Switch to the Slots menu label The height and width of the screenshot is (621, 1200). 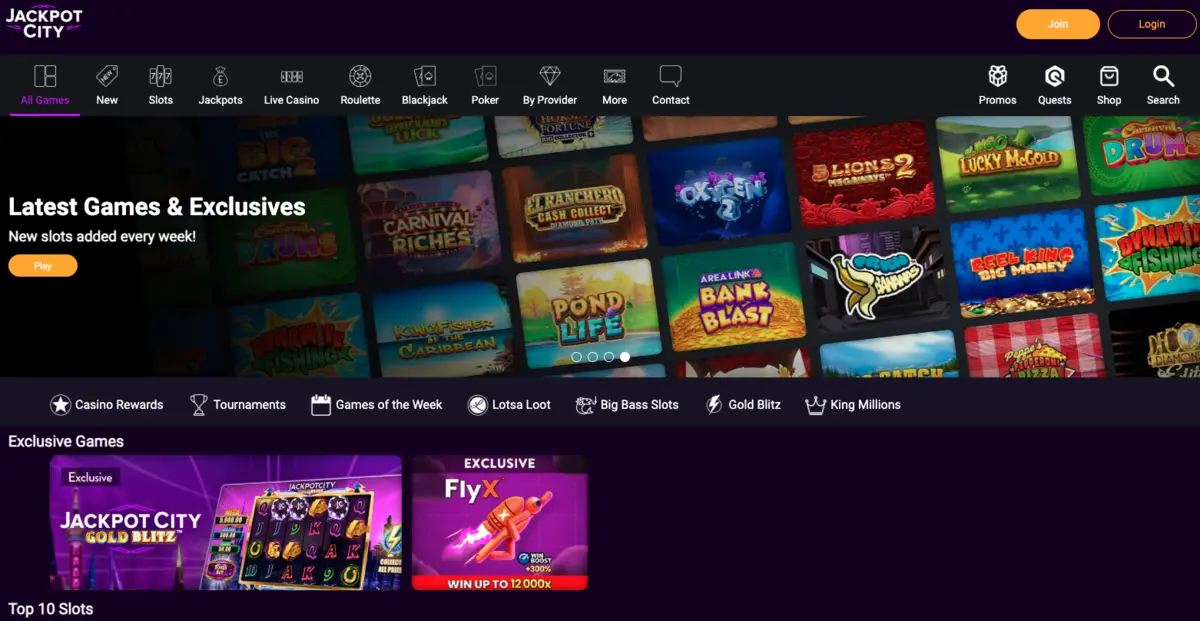coord(161,100)
